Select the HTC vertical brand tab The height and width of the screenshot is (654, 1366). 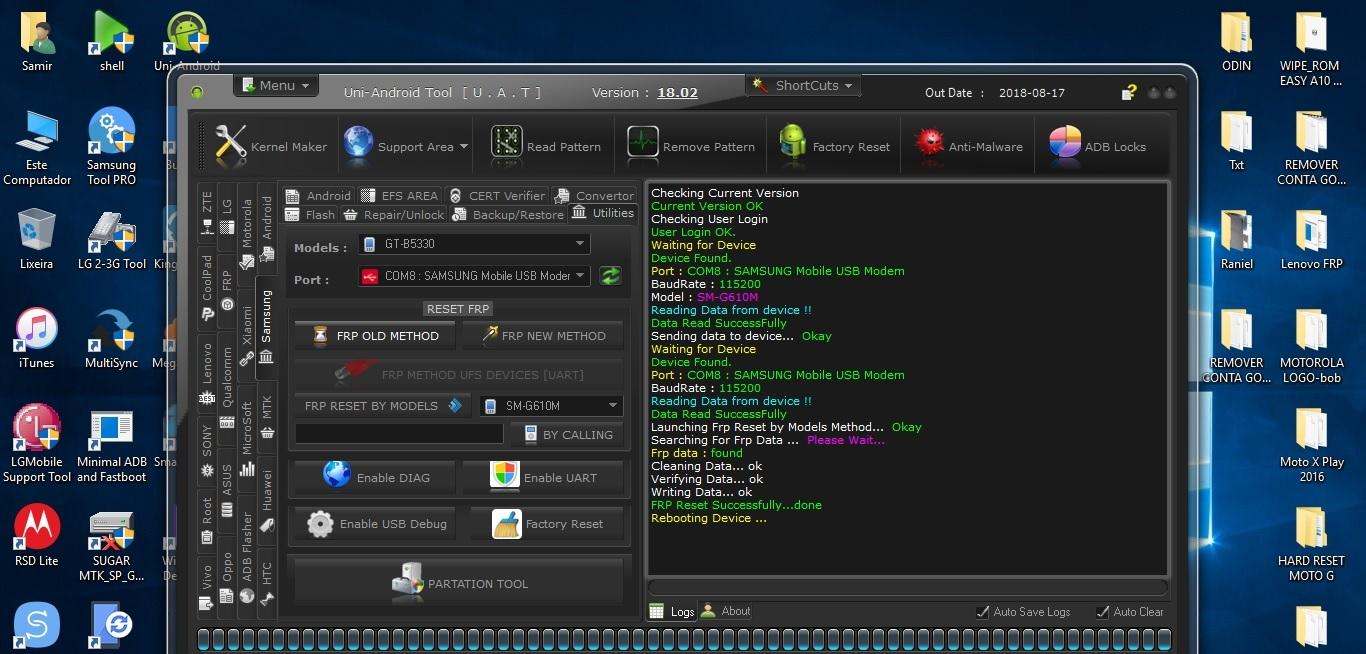click(x=267, y=583)
